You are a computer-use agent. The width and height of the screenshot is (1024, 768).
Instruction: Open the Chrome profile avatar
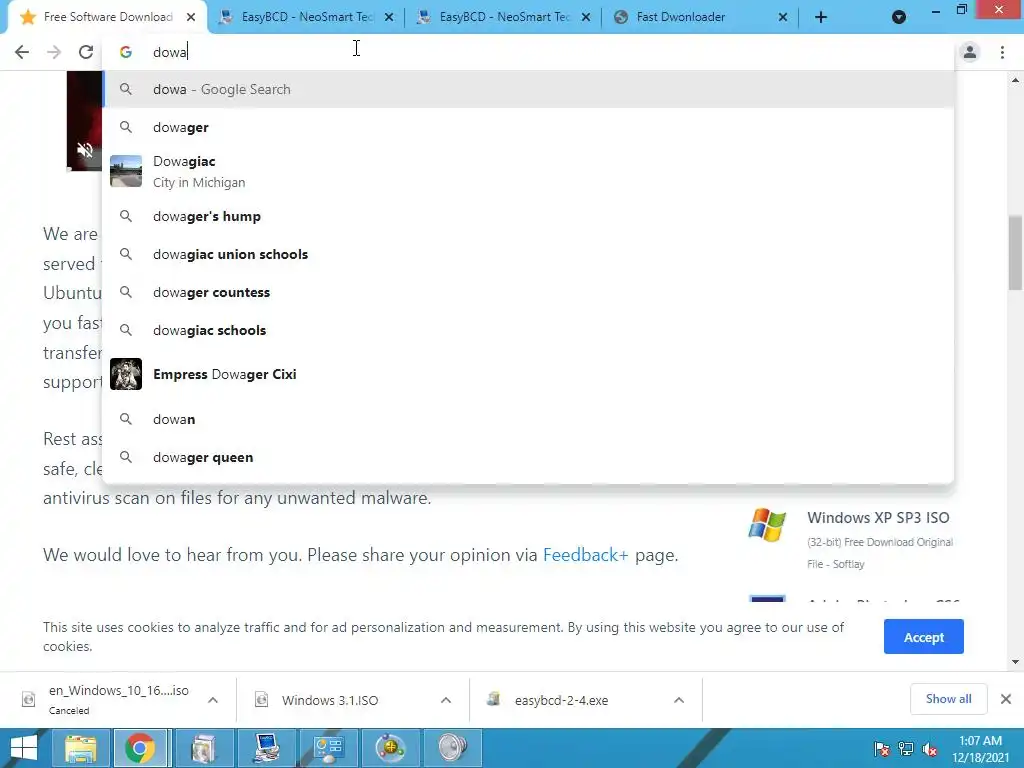point(970,52)
